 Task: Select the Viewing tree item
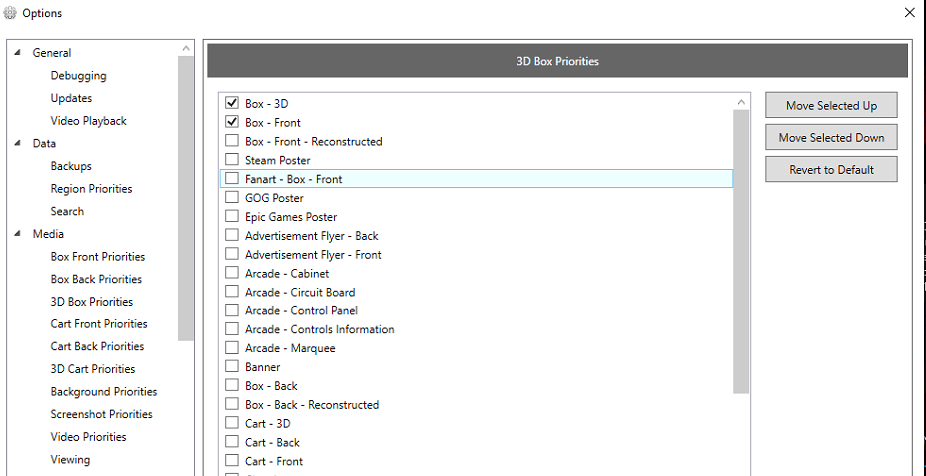pyautogui.click(x=70, y=459)
